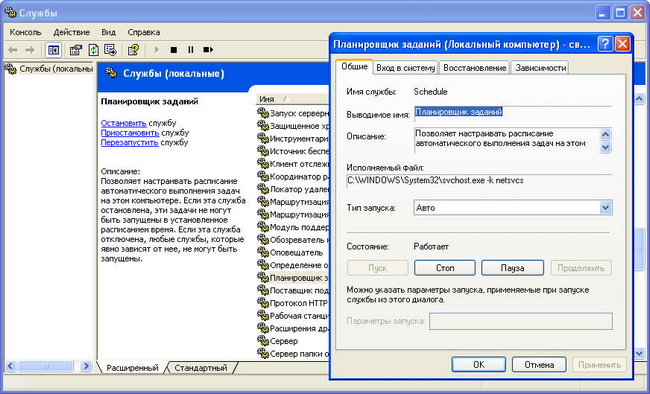Click the Пауза button
The image size is (650, 394).
tap(512, 268)
